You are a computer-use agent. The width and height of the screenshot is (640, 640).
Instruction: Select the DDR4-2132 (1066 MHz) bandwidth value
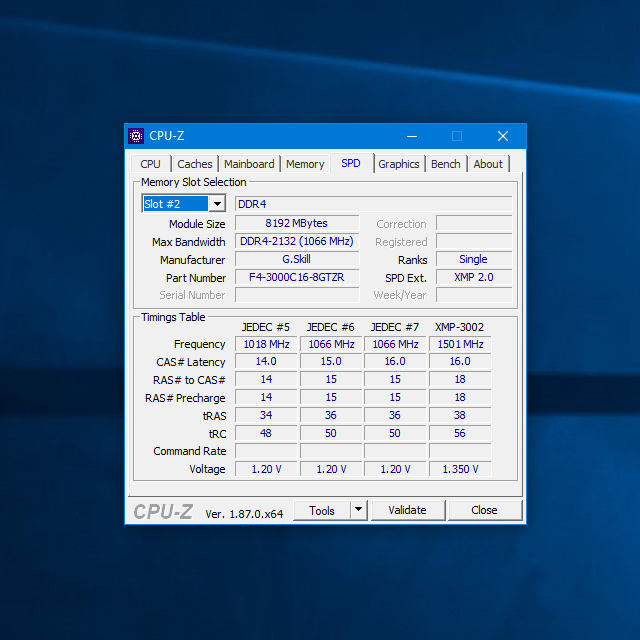tap(297, 241)
